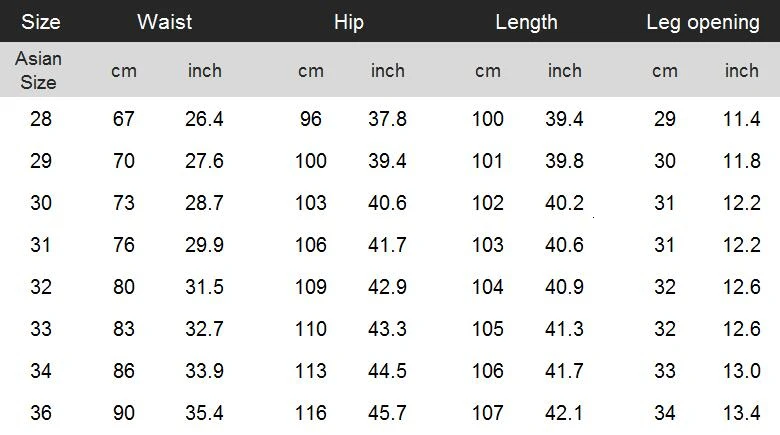The height and width of the screenshot is (435, 780).
Task: Click the Size column header
Action: [41, 22]
